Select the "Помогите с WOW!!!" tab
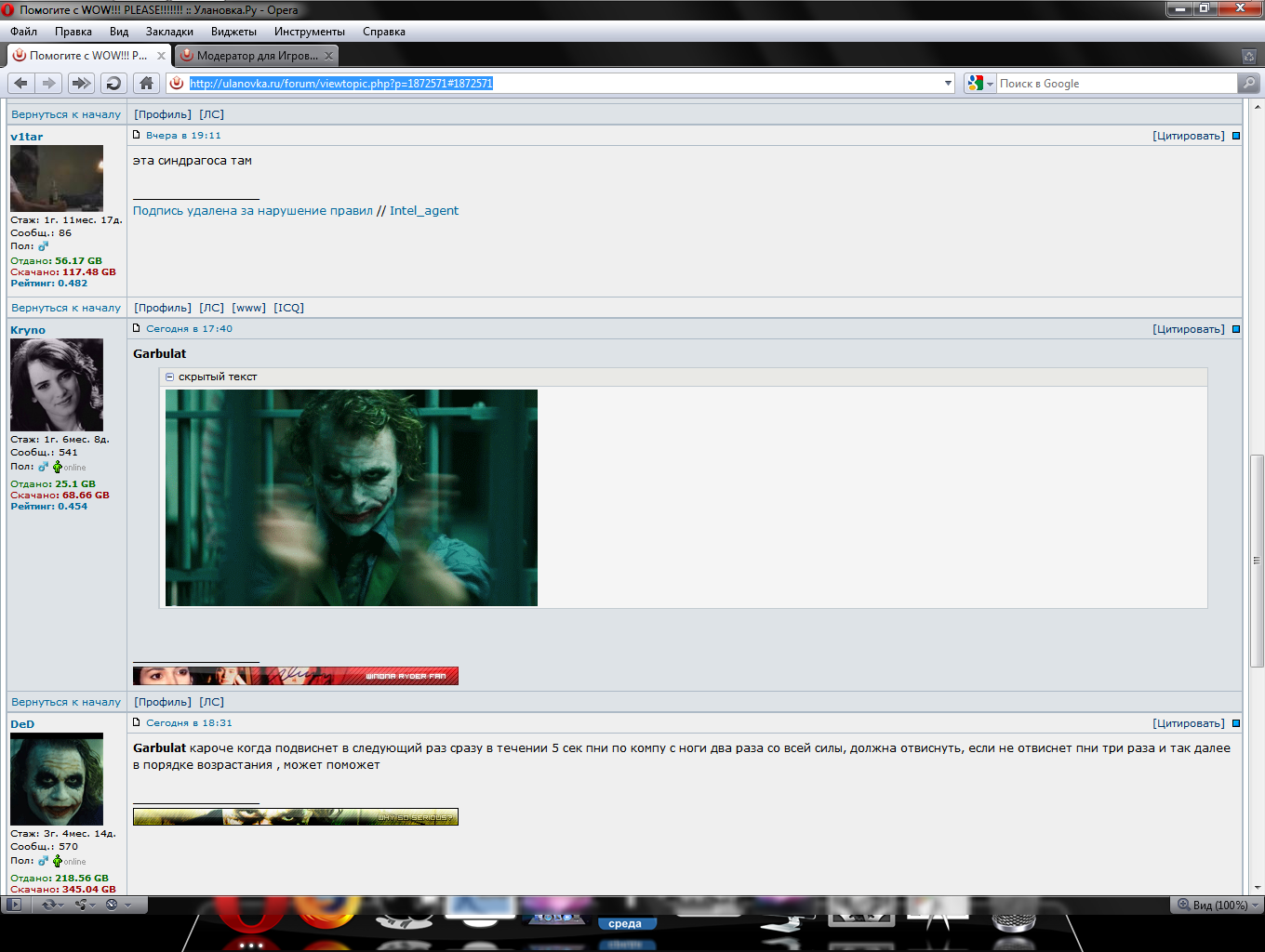The image size is (1265, 952). pos(89,56)
